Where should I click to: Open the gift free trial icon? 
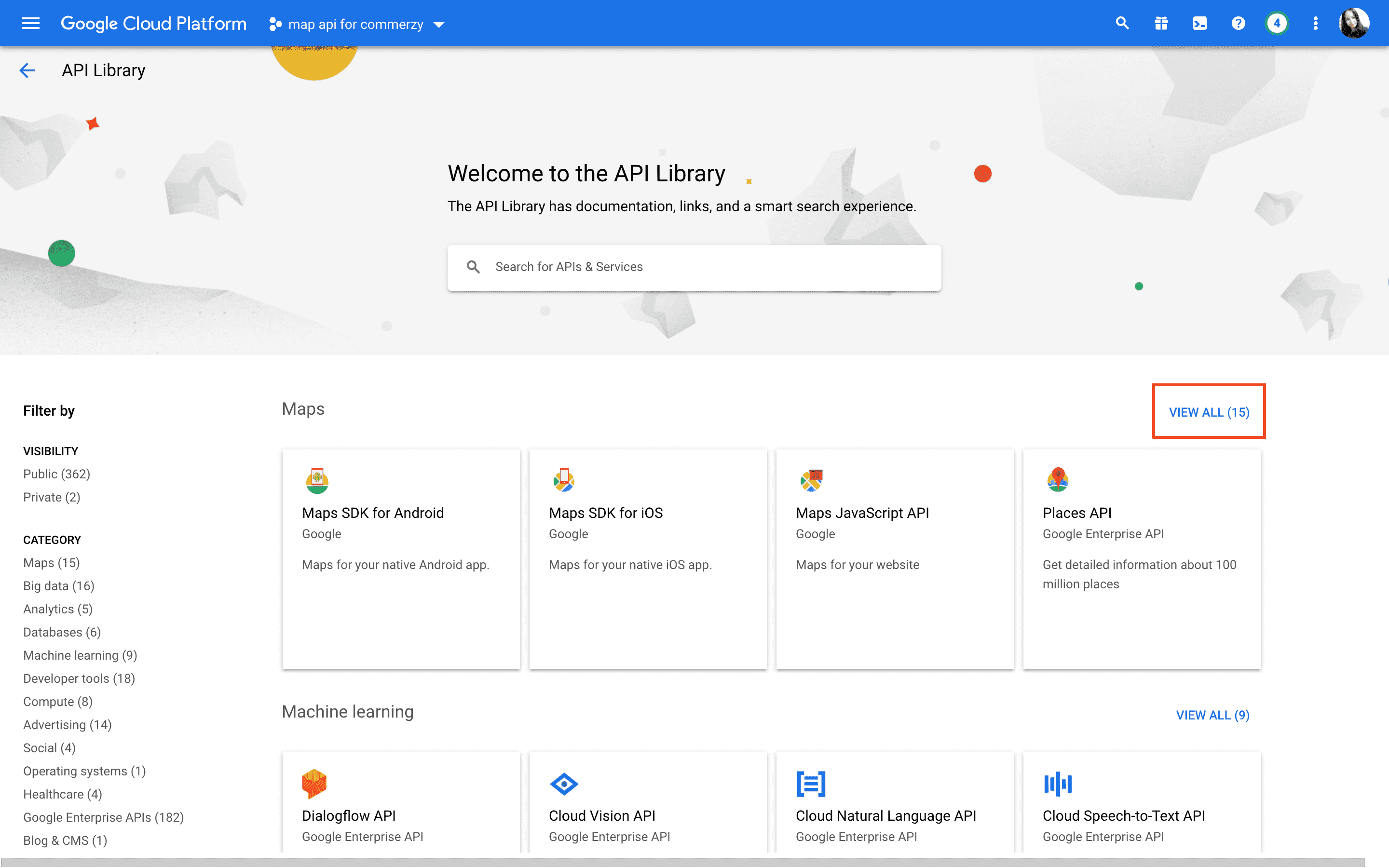(1161, 24)
